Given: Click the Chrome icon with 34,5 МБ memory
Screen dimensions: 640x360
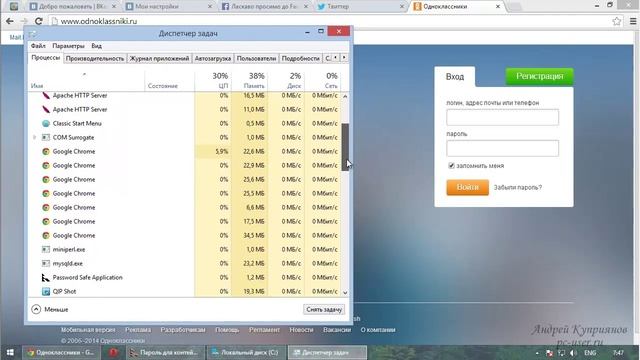Looking at the screenshot, I should tap(46, 236).
